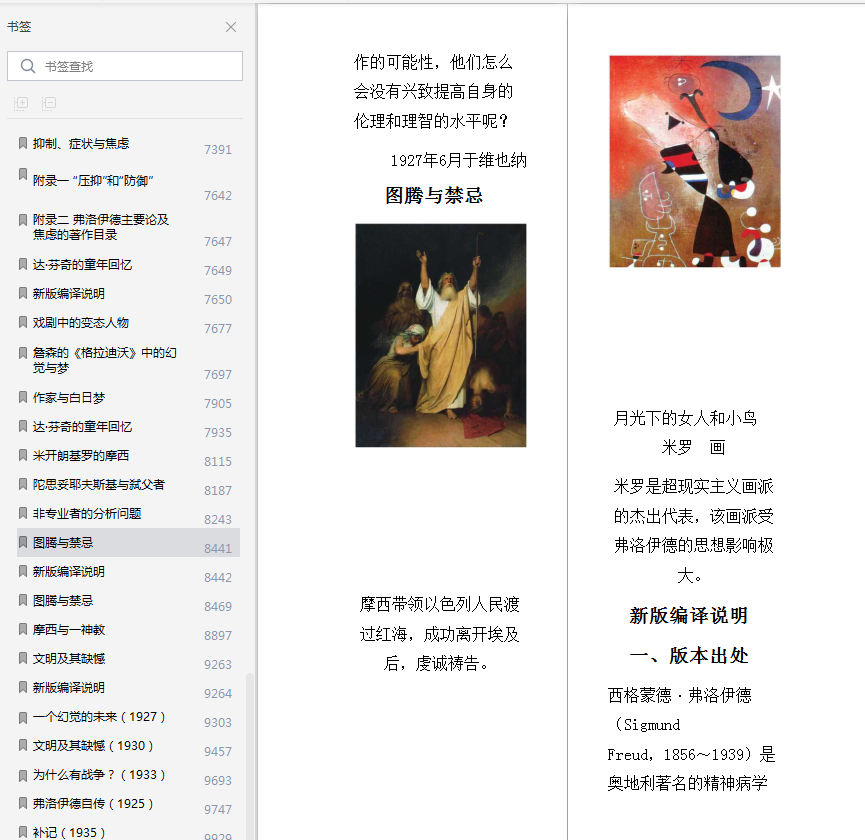Open bookmark 为什么有战争？（1933）
The image size is (865, 840).
coord(99,775)
